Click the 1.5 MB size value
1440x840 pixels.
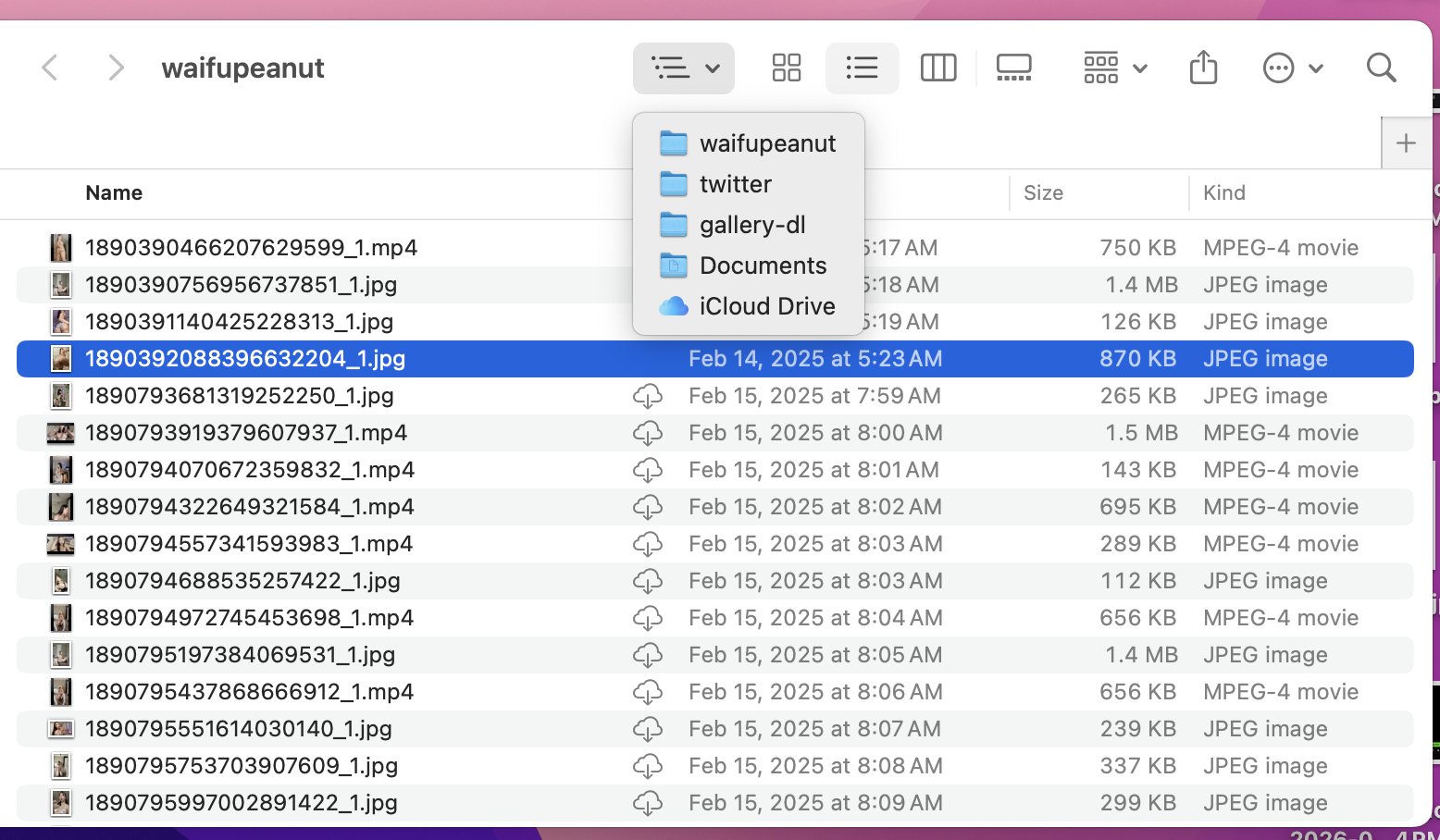[1141, 433]
